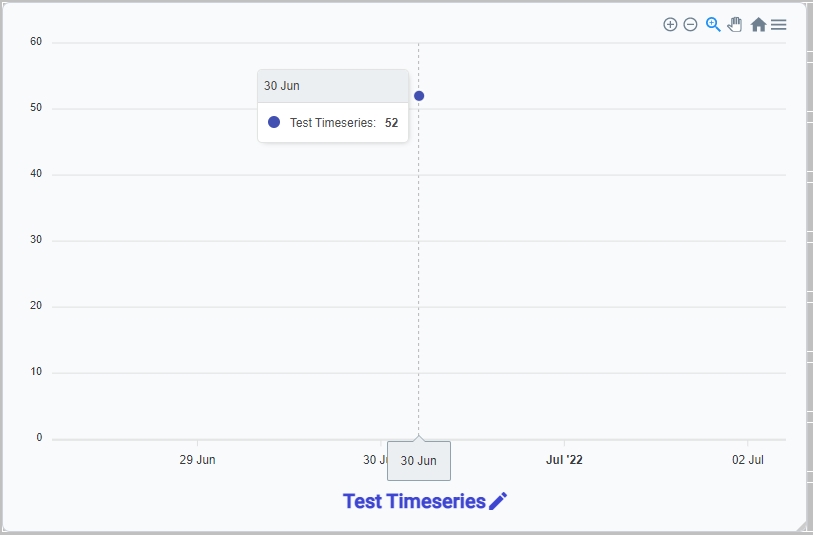
Task: Click the 30 y-axis label
Action: tap(36, 240)
